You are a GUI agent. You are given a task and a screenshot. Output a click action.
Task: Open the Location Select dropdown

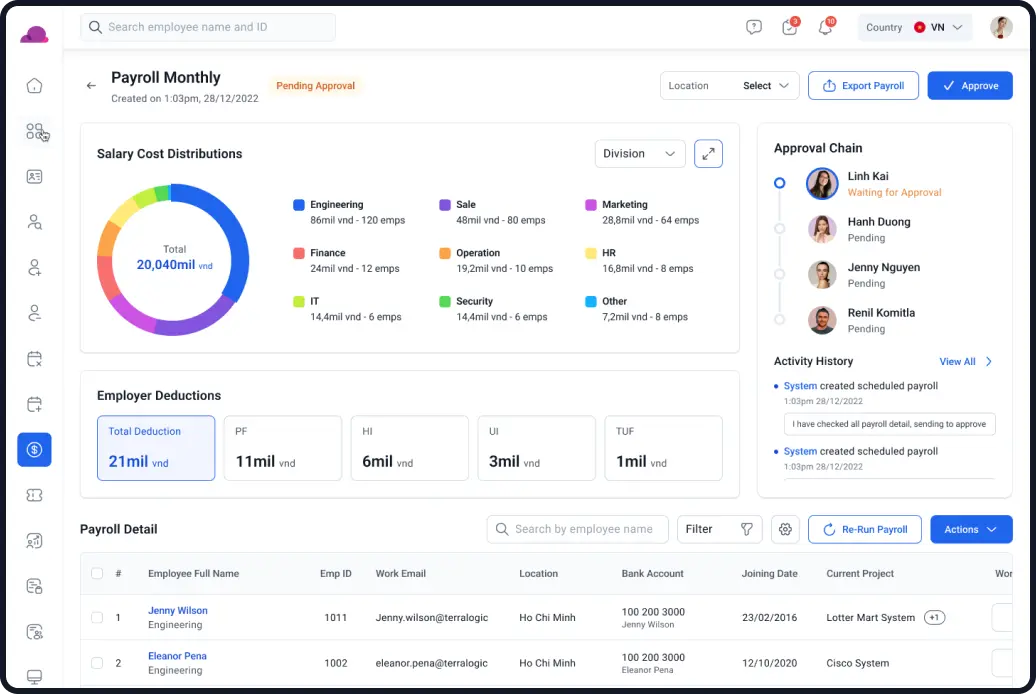pyautogui.click(x=729, y=86)
